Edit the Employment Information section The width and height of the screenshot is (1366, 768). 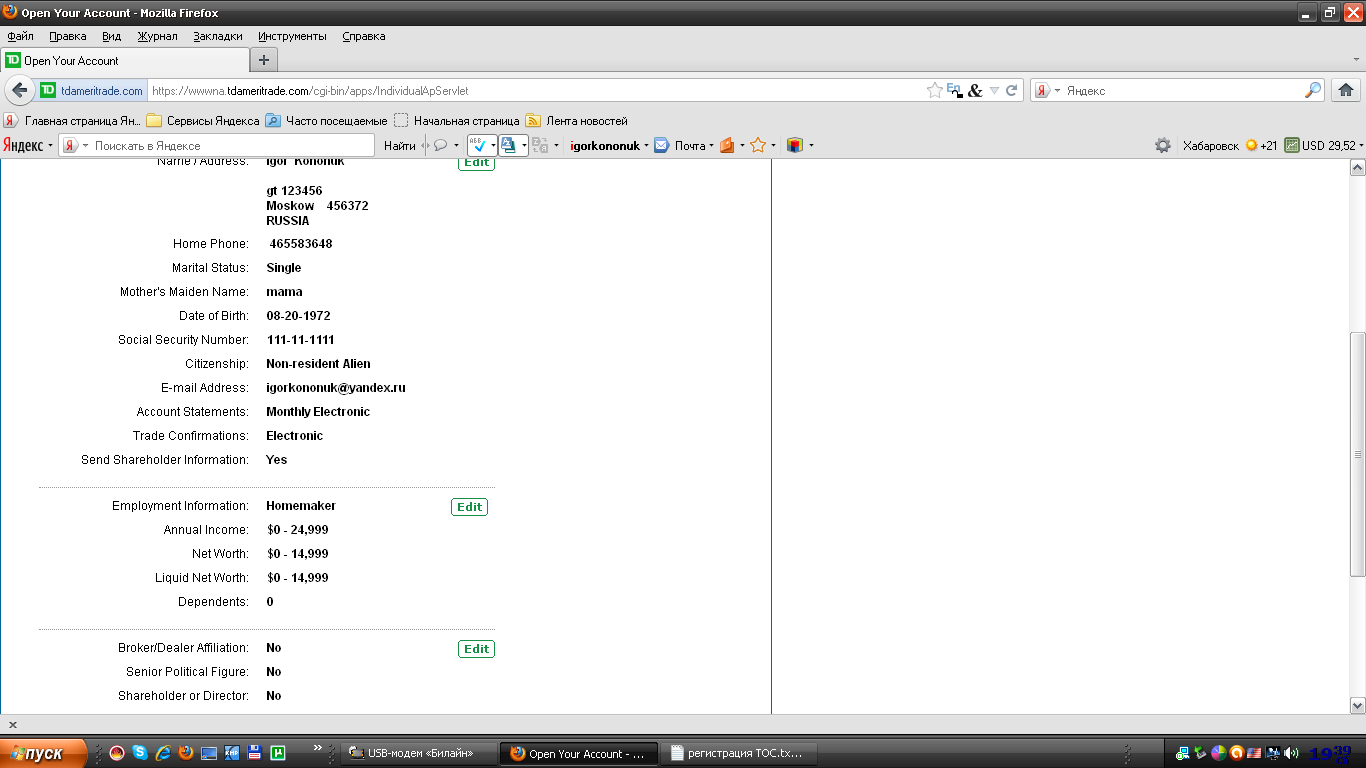coord(470,507)
